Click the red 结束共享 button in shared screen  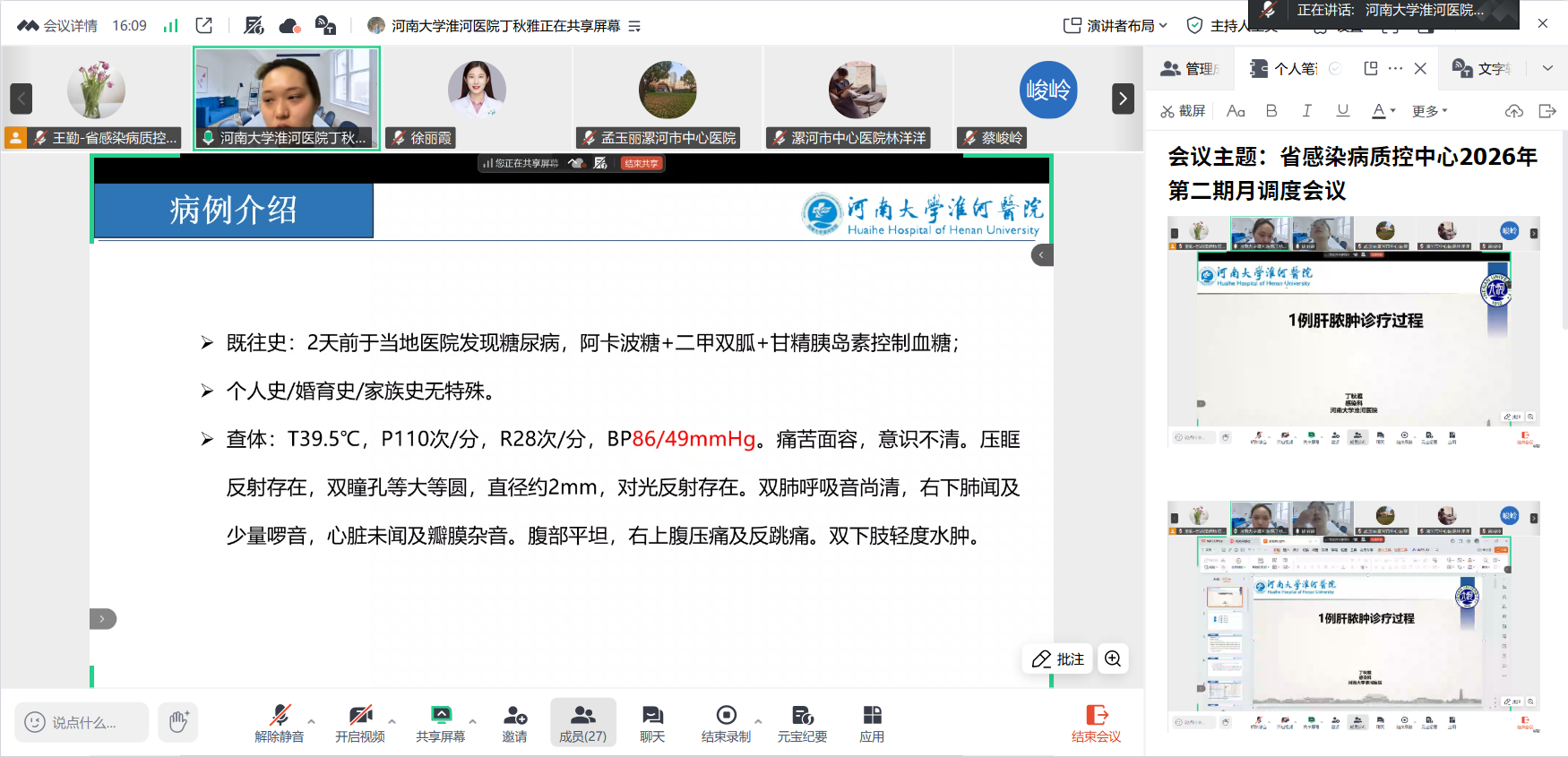click(642, 163)
